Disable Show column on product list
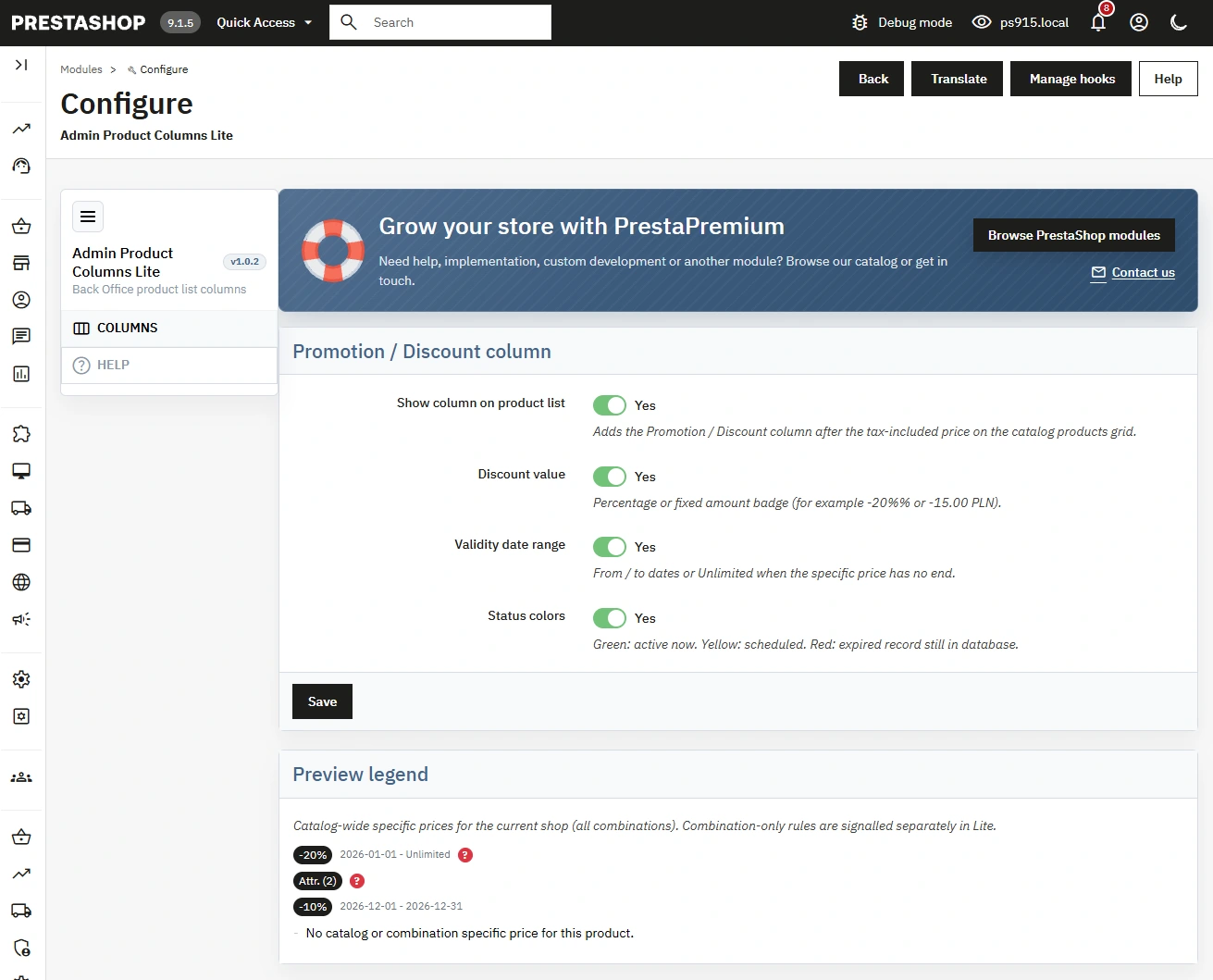This screenshot has width=1213, height=980. pyautogui.click(x=610, y=405)
